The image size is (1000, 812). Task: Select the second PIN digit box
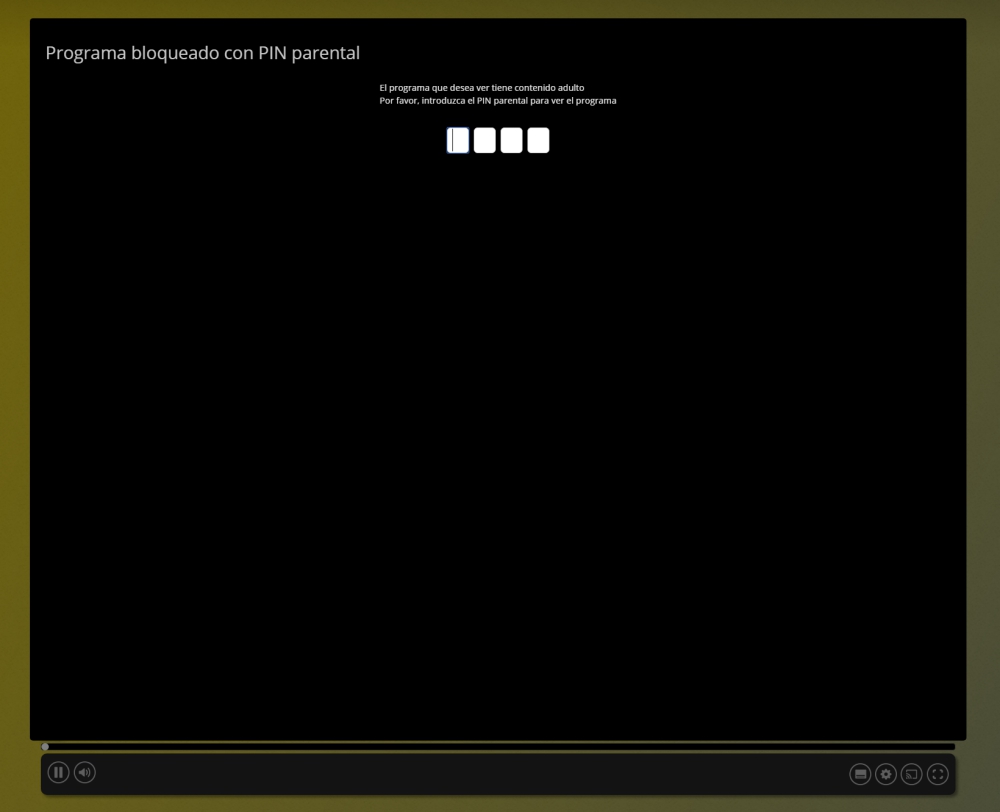tap(485, 141)
